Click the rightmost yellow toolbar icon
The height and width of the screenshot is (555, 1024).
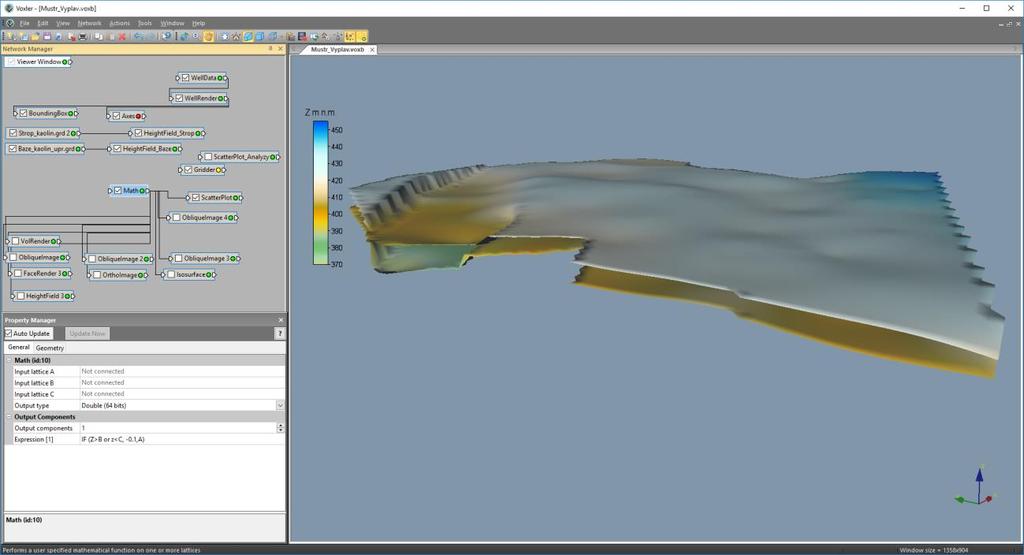coord(362,37)
